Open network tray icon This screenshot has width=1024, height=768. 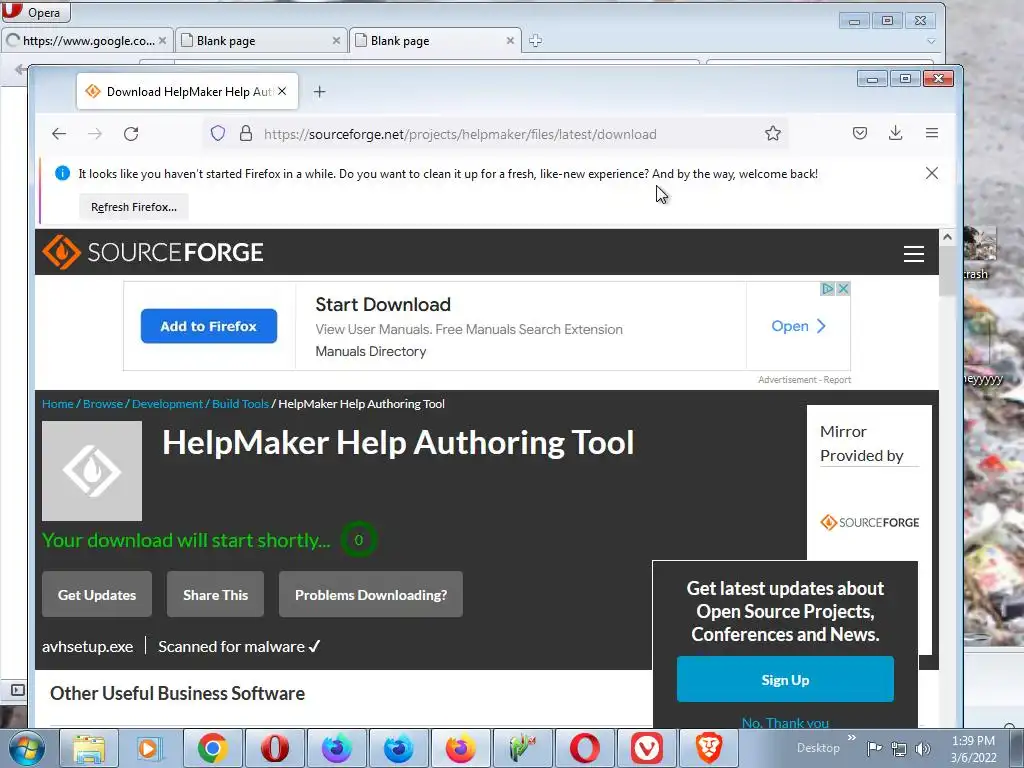[899, 748]
